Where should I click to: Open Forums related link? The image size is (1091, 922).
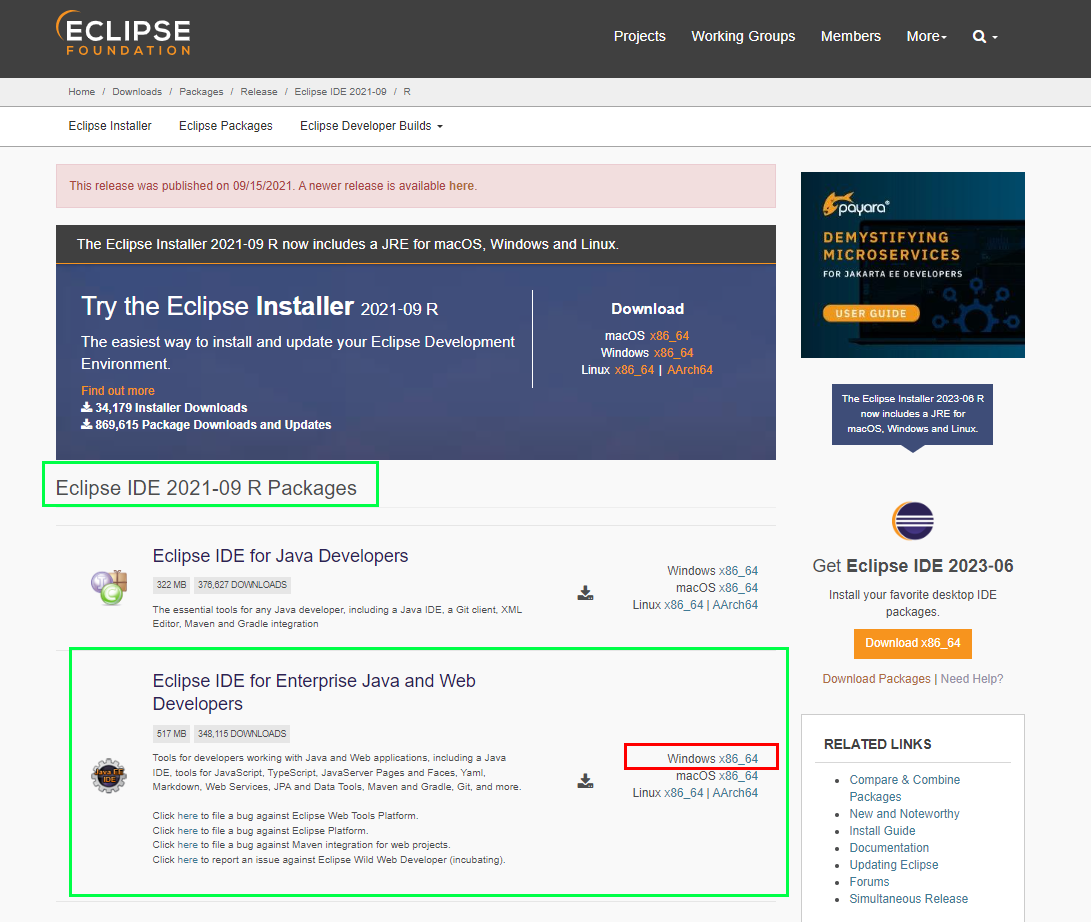[869, 882]
